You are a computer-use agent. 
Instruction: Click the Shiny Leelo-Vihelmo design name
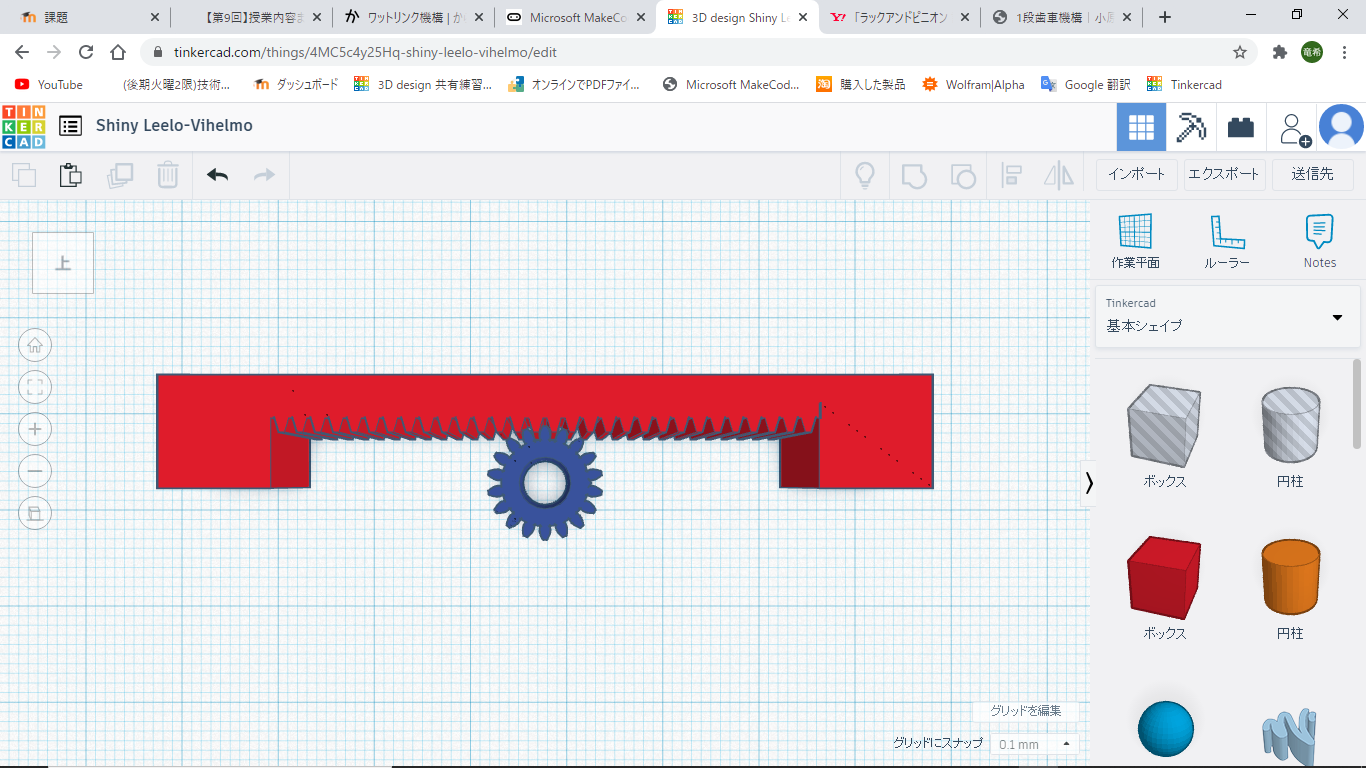point(174,125)
